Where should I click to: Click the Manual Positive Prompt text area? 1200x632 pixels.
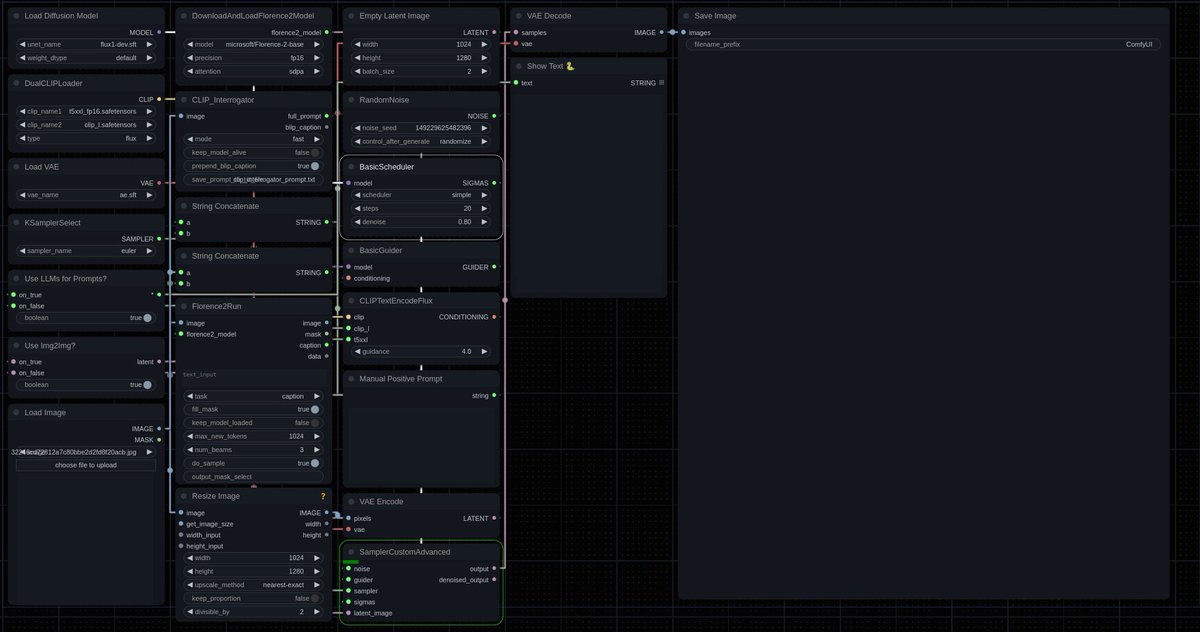pyautogui.click(x=421, y=443)
